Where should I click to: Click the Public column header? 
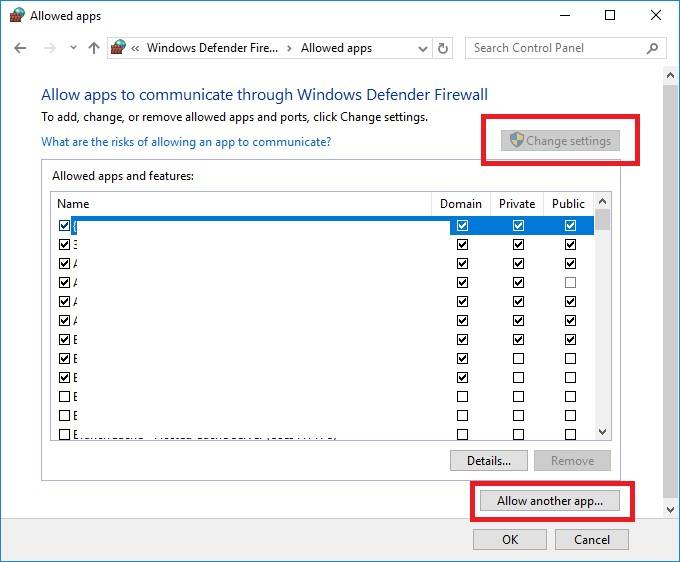(x=568, y=204)
